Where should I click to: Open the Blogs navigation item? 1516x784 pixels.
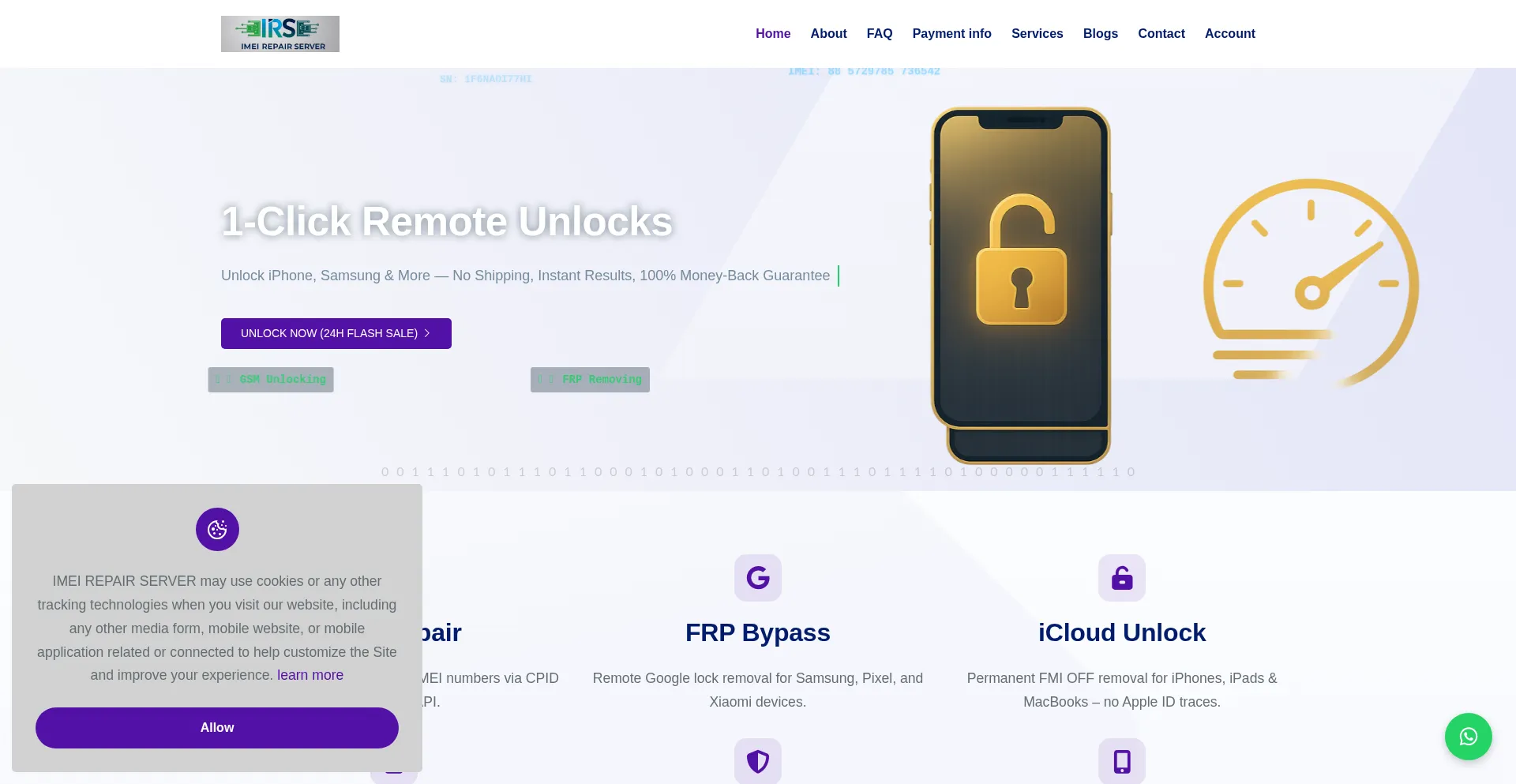1100,34
